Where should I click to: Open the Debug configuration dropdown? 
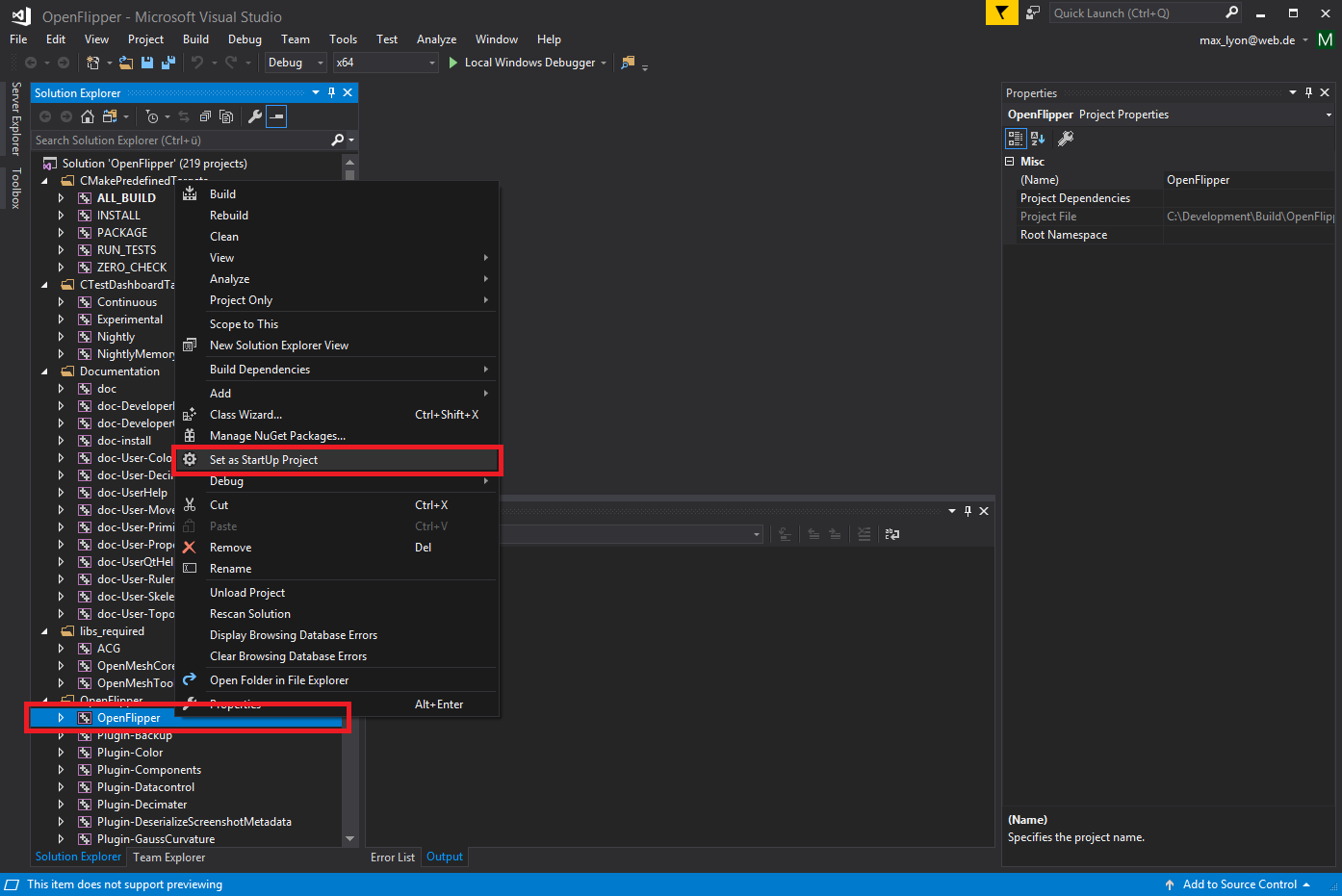pos(296,63)
